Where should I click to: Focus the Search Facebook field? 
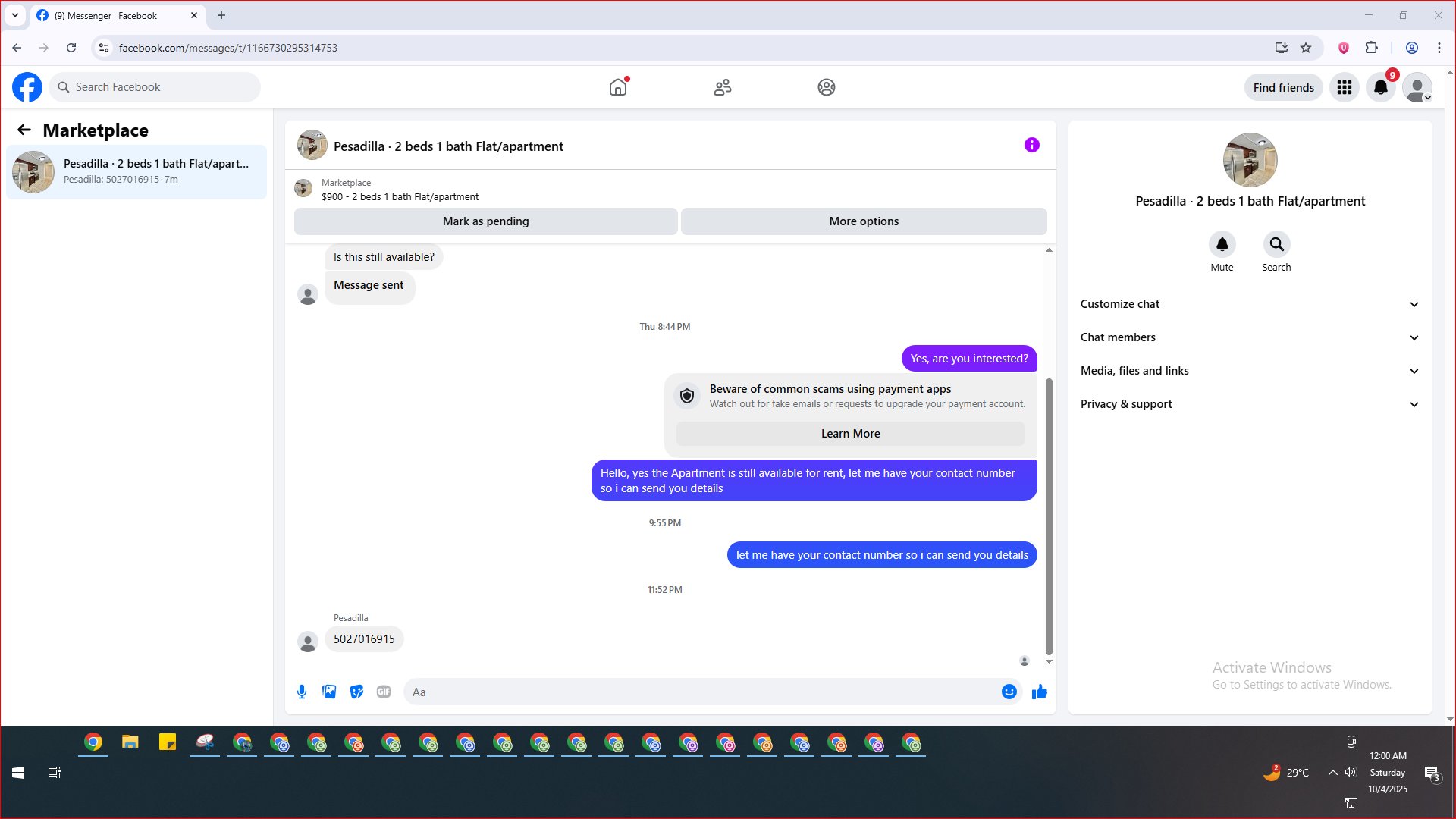155,87
